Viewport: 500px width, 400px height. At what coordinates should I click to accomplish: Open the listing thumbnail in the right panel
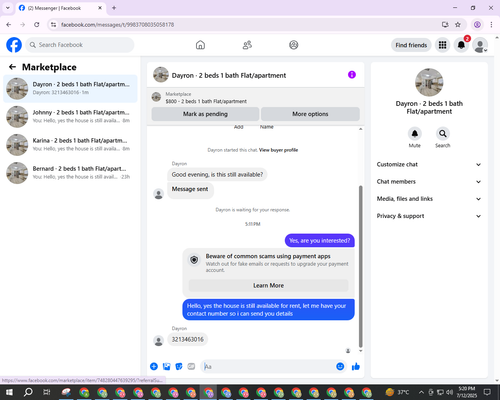[429, 82]
